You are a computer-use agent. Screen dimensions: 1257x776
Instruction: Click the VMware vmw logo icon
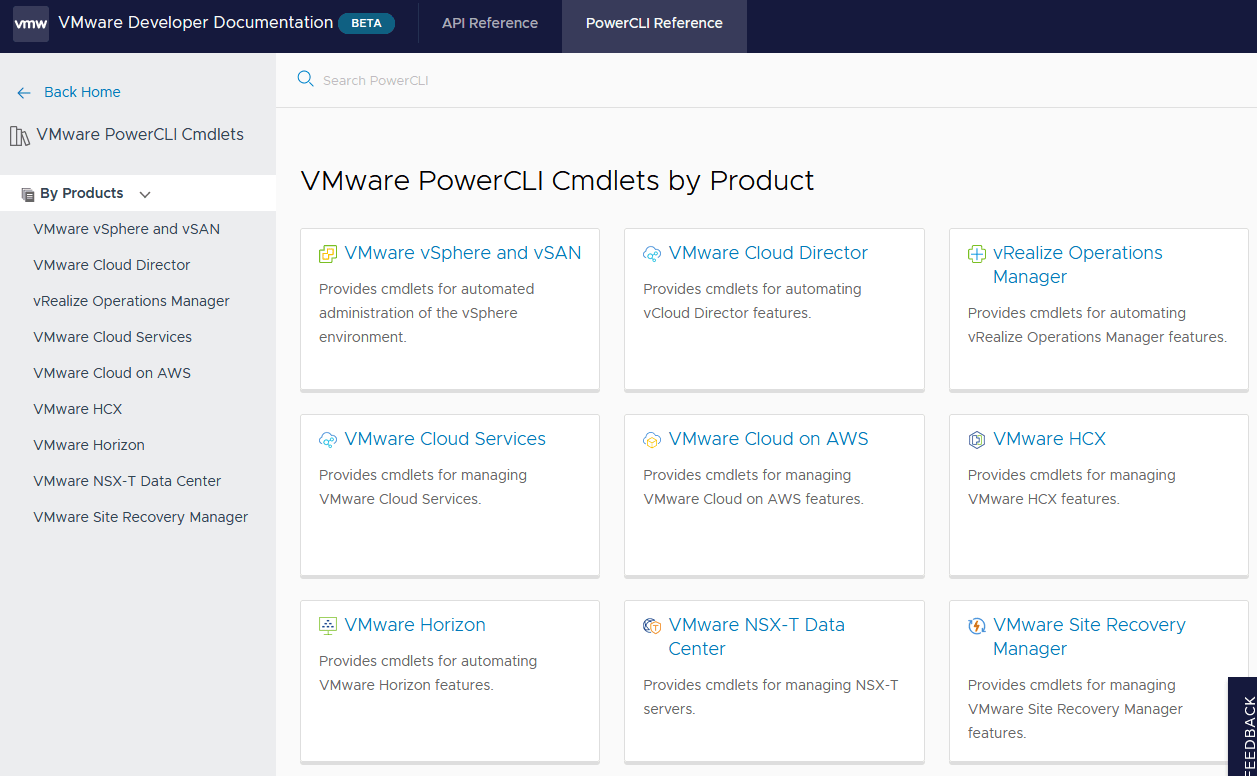pos(31,23)
